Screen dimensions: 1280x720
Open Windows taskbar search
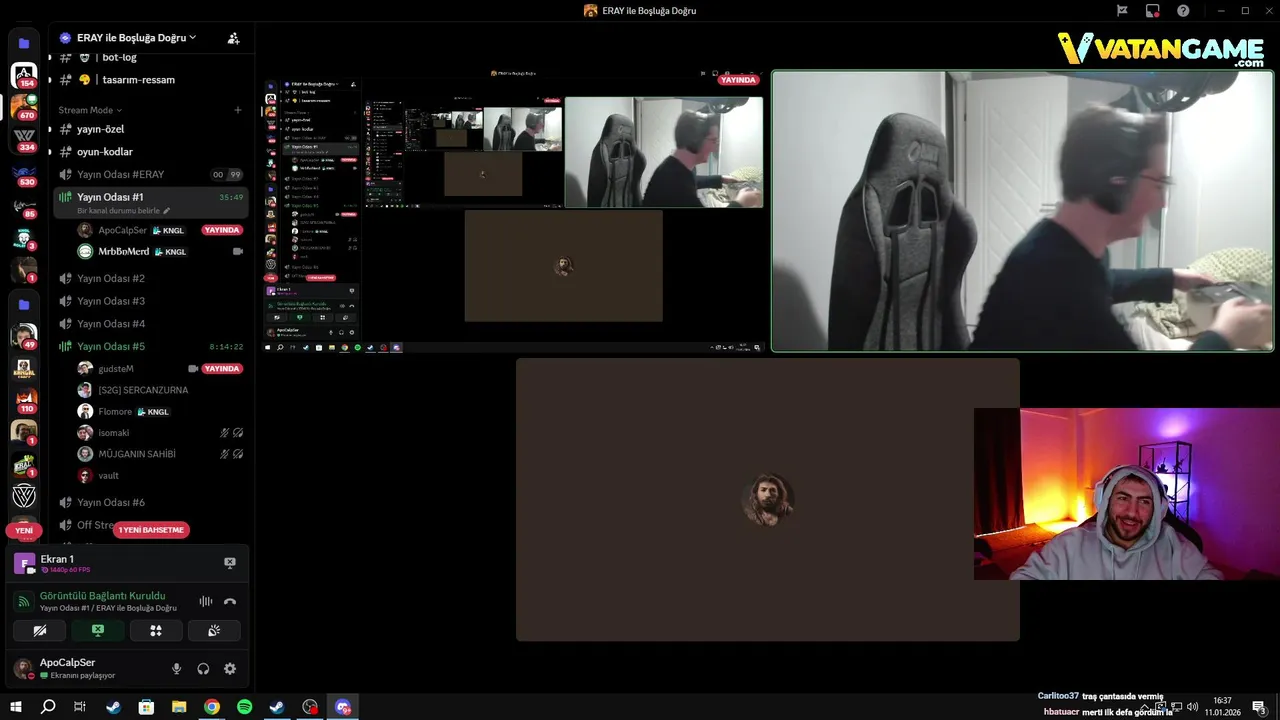click(48, 707)
